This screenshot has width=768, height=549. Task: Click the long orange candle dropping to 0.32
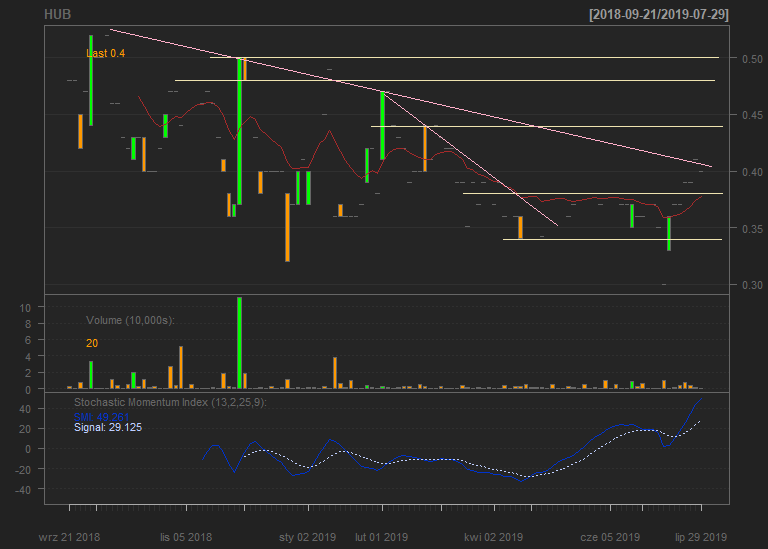pos(288,227)
